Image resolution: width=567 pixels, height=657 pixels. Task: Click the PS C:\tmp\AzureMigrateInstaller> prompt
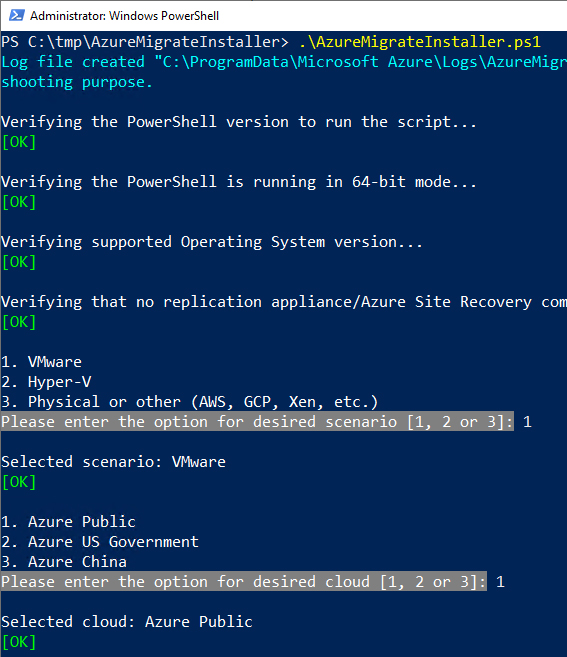145,41
